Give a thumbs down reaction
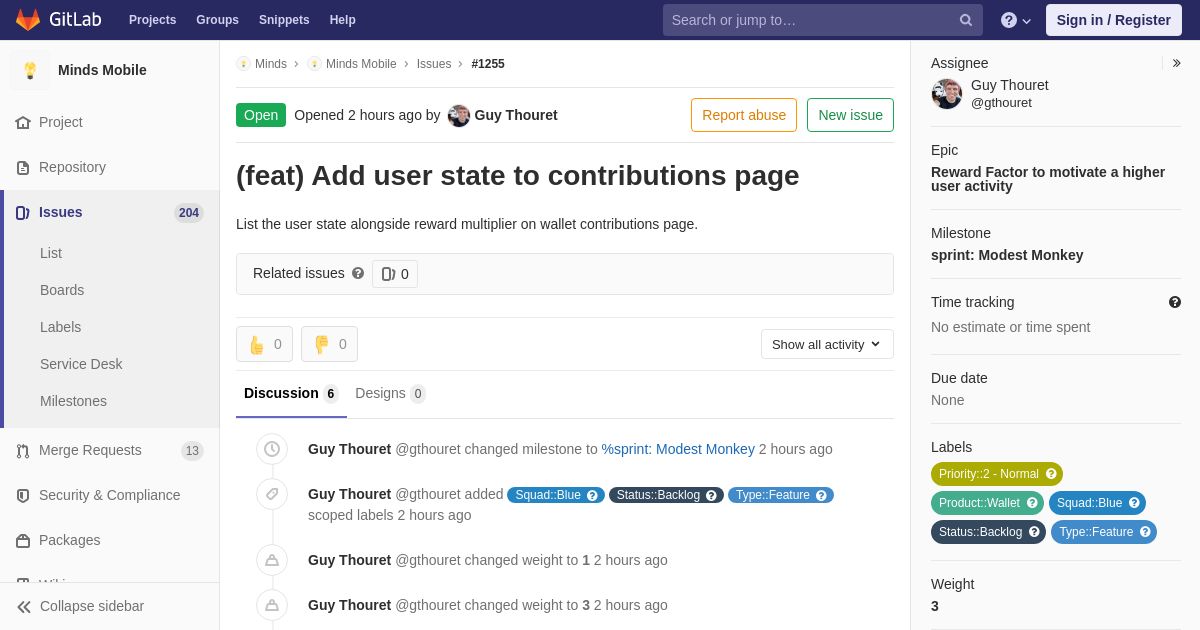This screenshot has width=1200, height=630. (x=329, y=344)
